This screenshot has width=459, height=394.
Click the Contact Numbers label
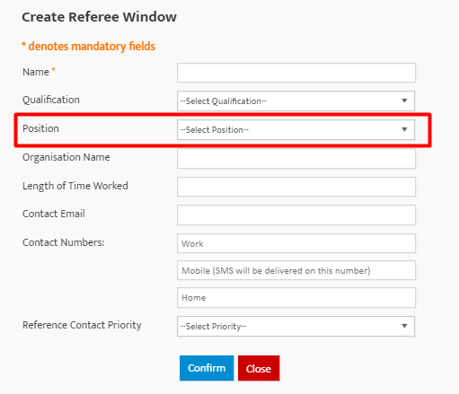[63, 242]
